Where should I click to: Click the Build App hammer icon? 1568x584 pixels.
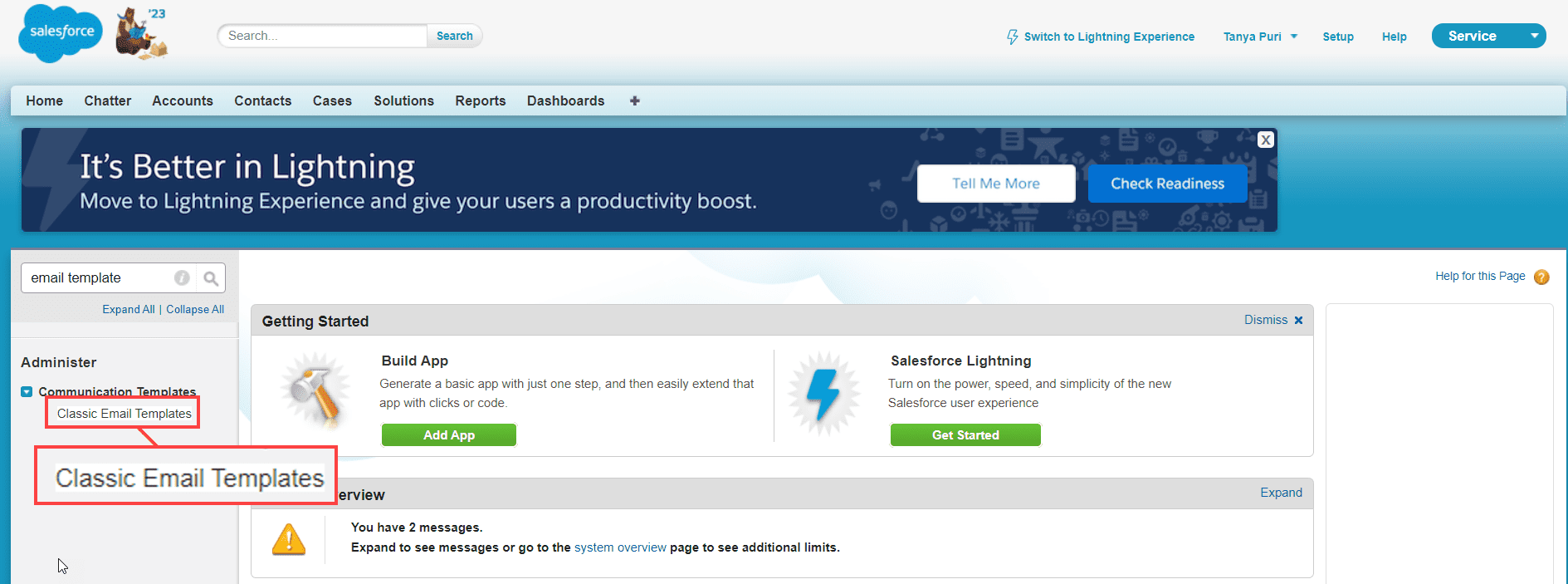(x=315, y=390)
